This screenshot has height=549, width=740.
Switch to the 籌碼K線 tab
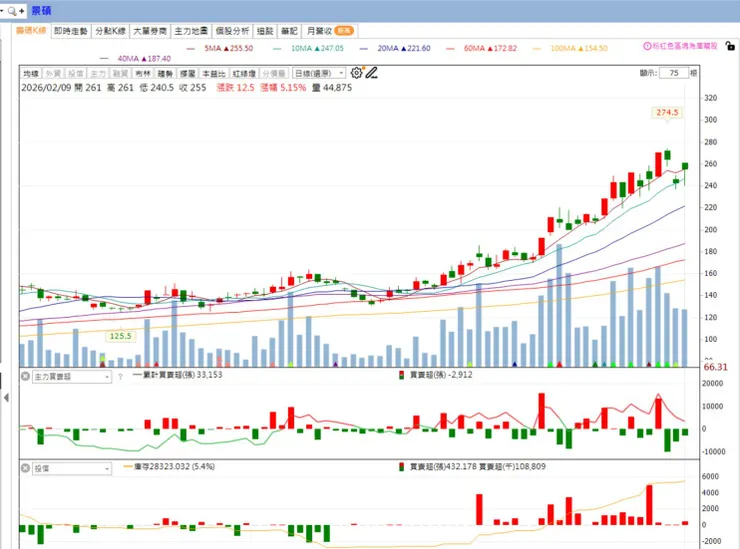click(x=31, y=31)
